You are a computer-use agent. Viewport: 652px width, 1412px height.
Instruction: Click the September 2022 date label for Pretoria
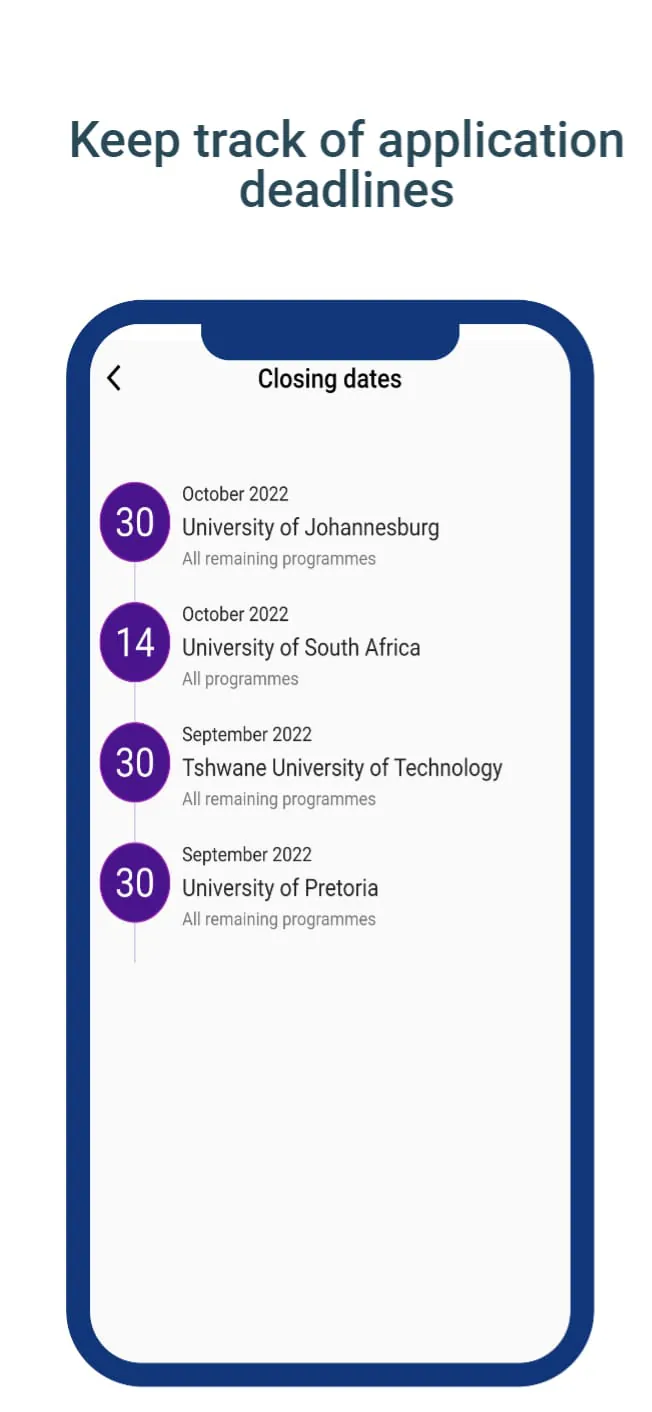pyautogui.click(x=247, y=854)
